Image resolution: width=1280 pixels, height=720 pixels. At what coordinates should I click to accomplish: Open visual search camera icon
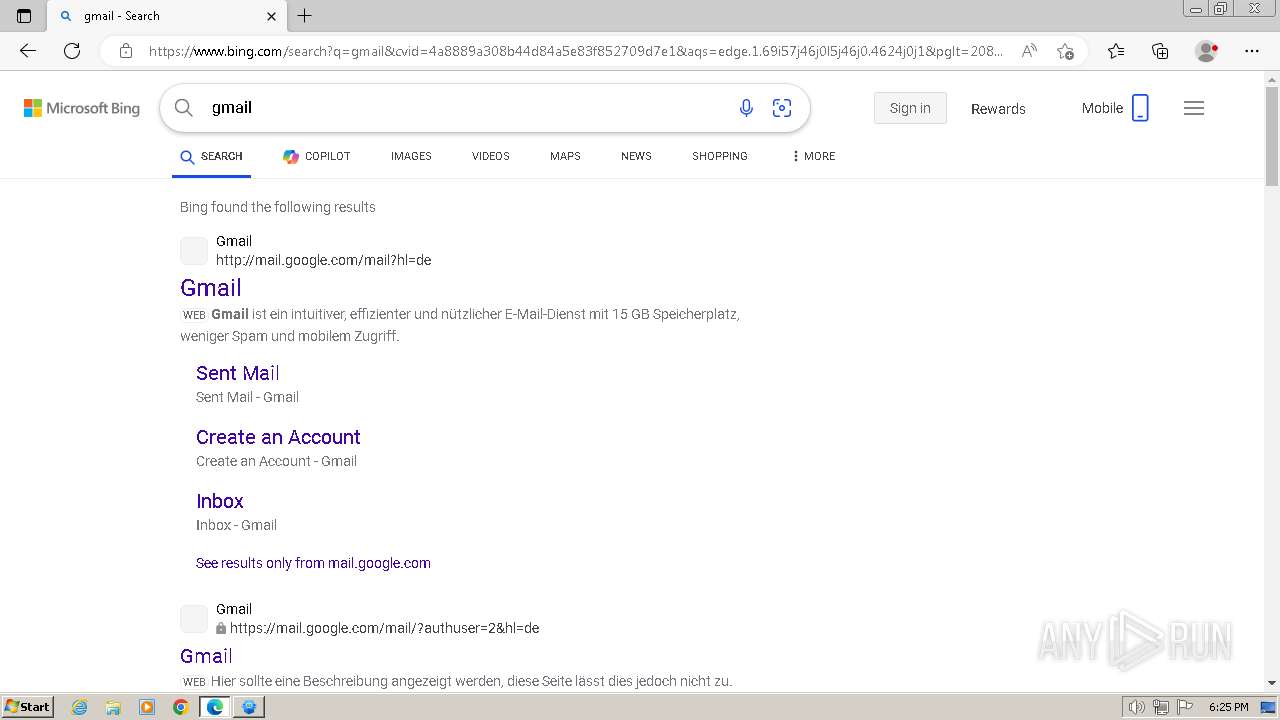tap(782, 108)
